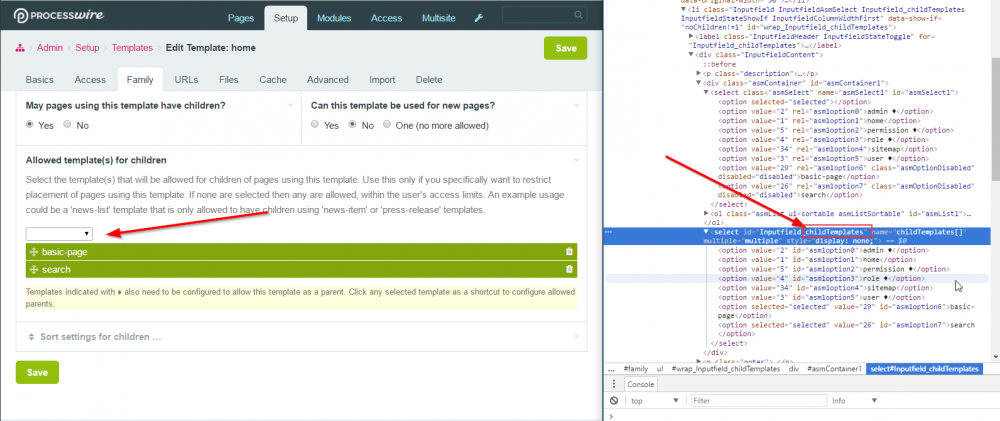Collapse the asmSelect1 select node triangle

coord(707,92)
